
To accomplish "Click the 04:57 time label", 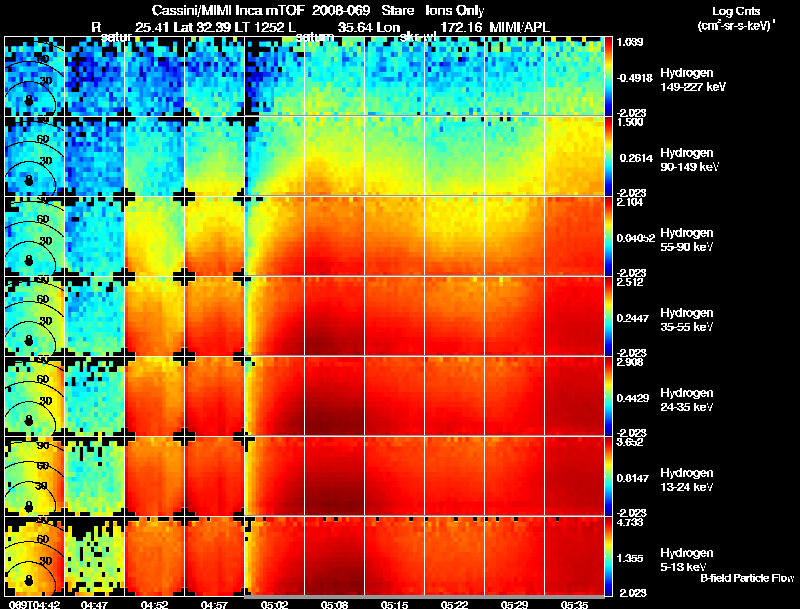I will tap(214, 604).
